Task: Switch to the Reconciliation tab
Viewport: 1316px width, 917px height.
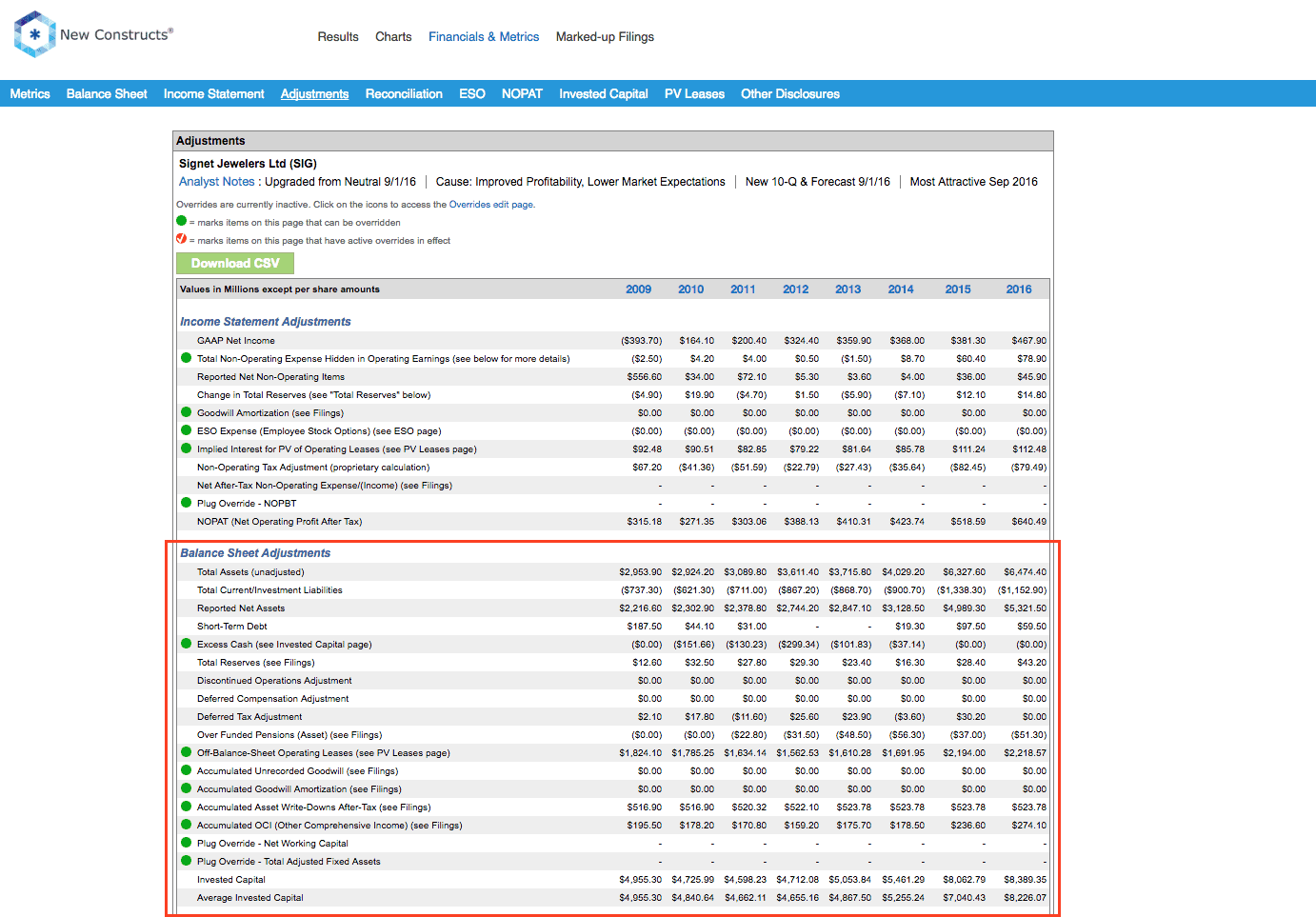Action: [x=404, y=93]
